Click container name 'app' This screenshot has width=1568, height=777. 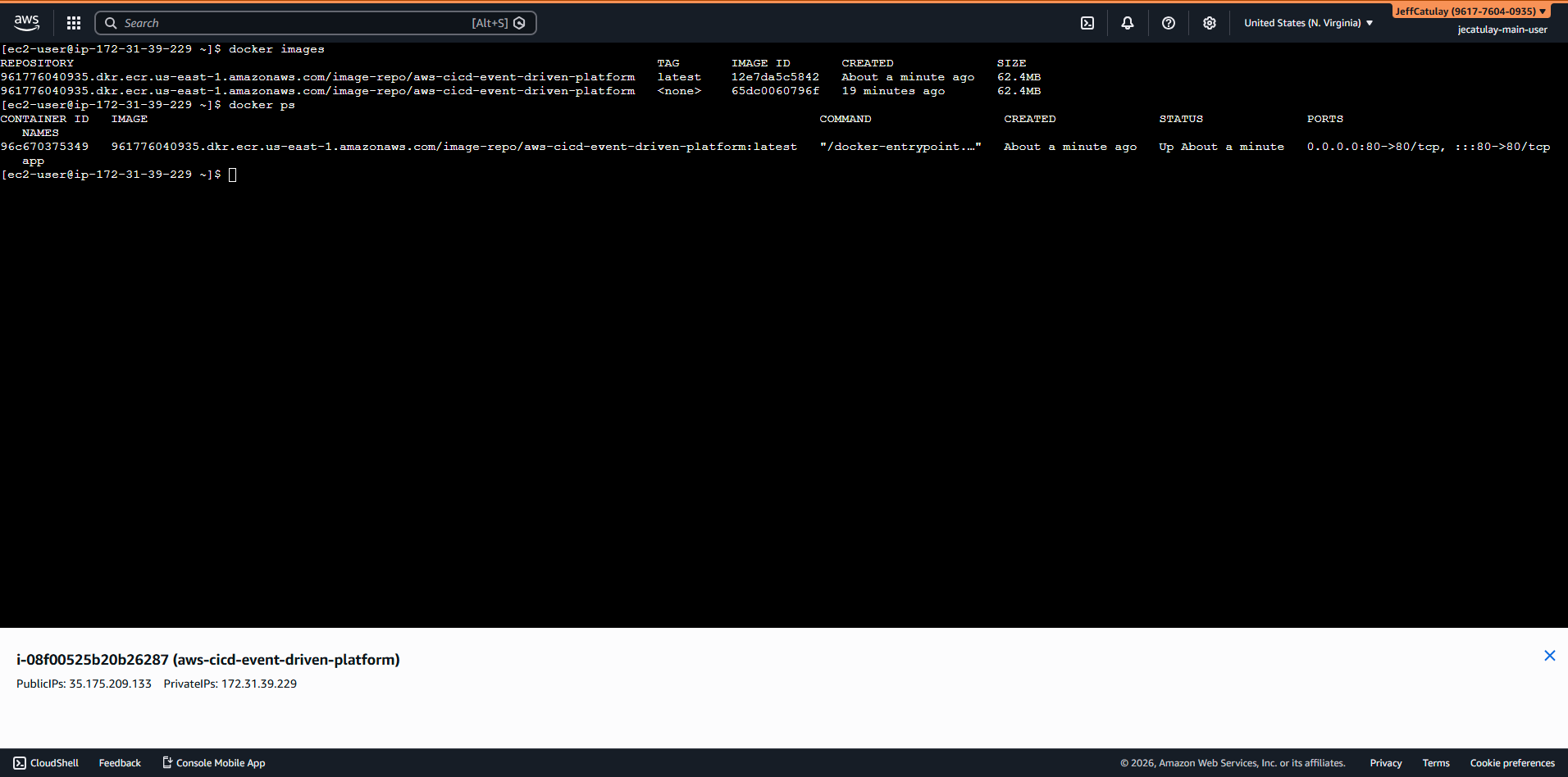(33, 161)
